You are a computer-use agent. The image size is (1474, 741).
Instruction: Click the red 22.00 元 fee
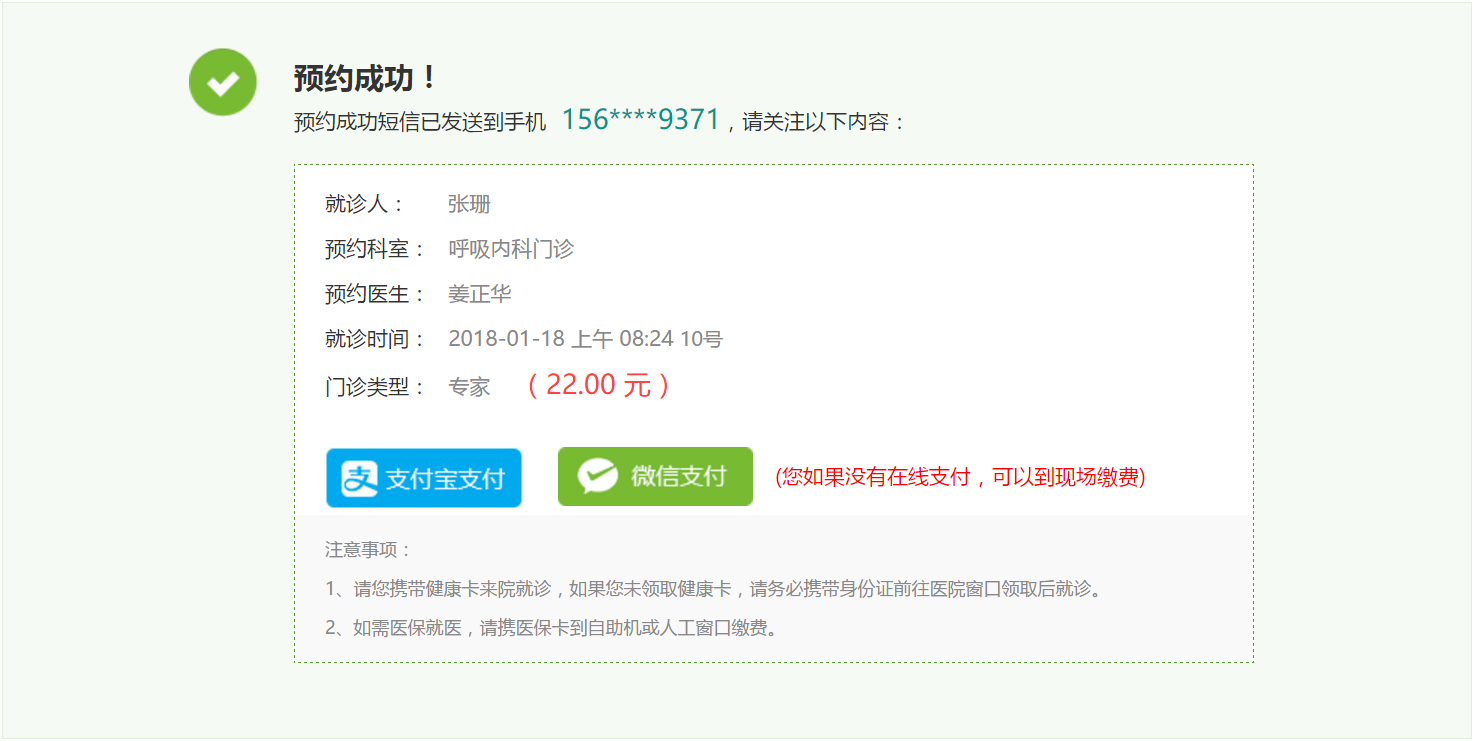tap(598, 385)
